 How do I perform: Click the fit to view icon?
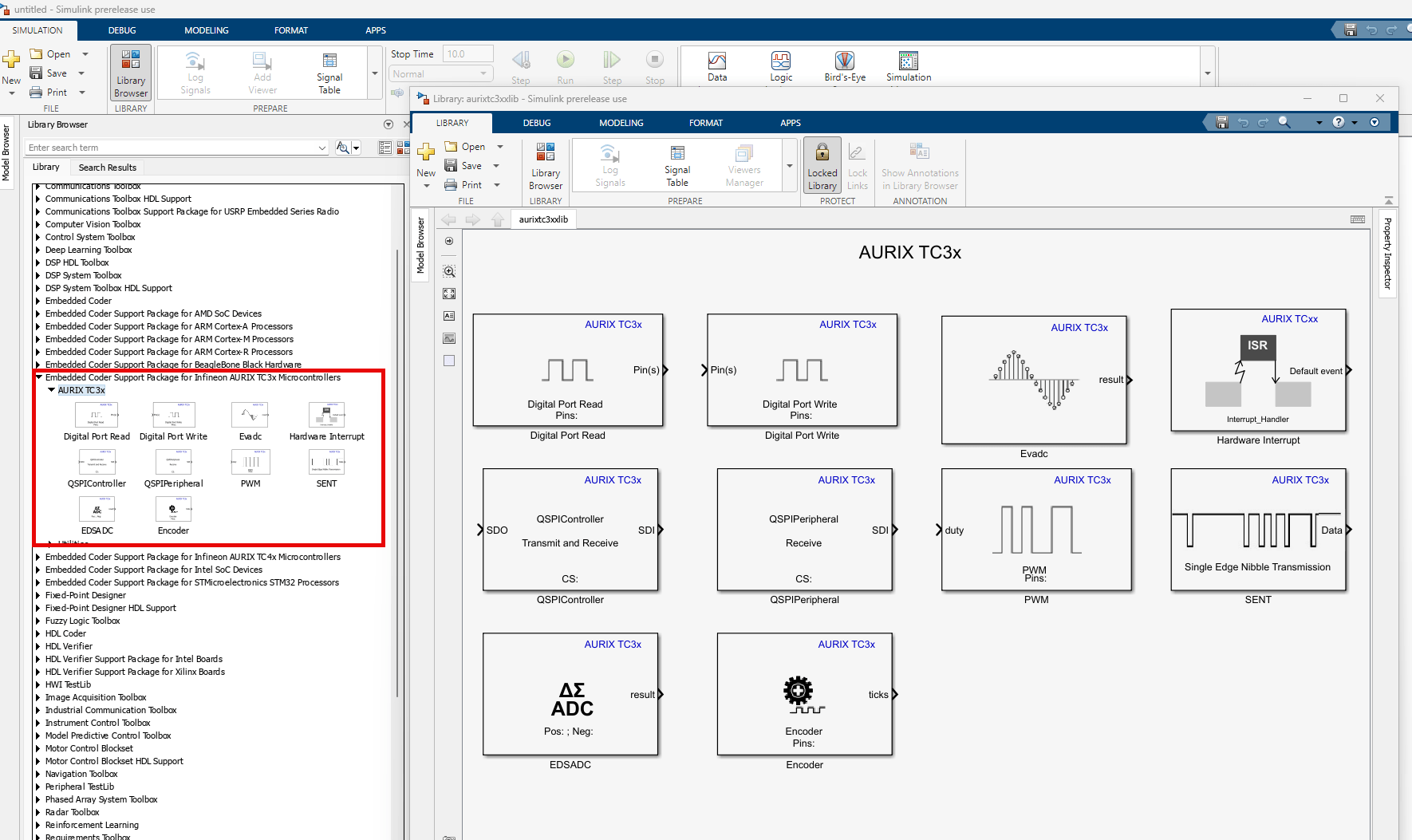[449, 294]
